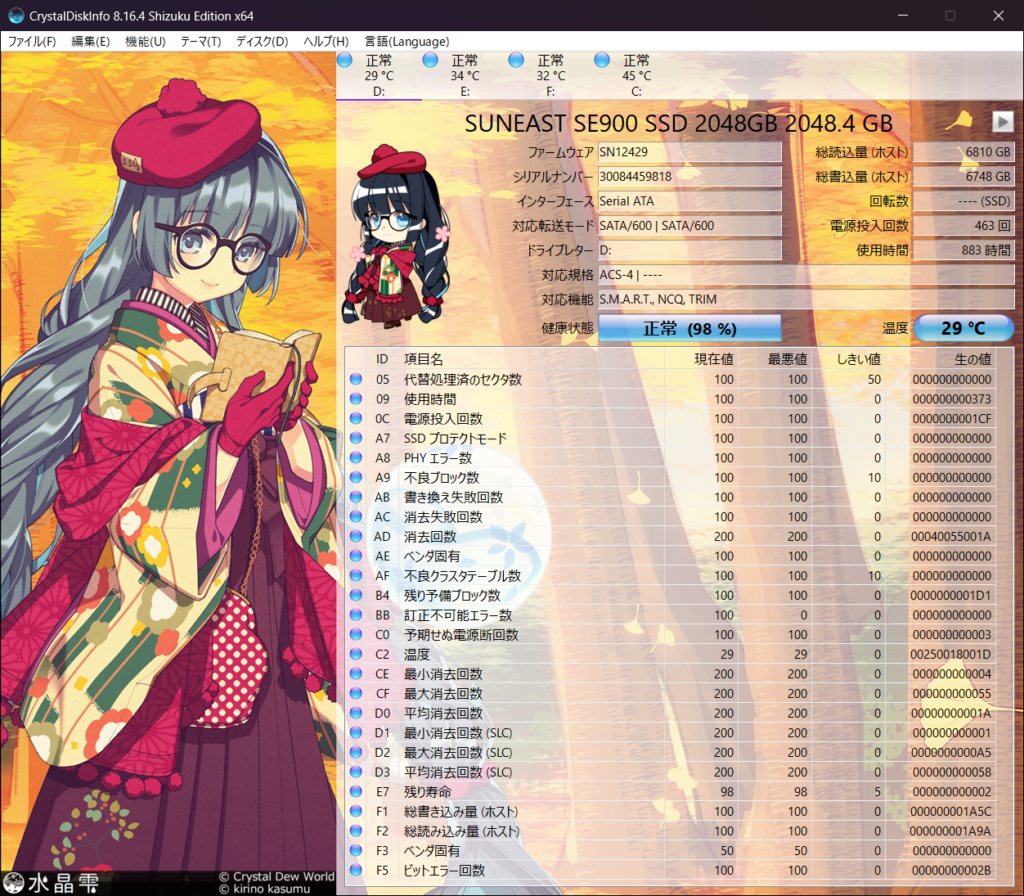
Task: Switch to the F: disk tab at 32 °C
Action: (550, 76)
